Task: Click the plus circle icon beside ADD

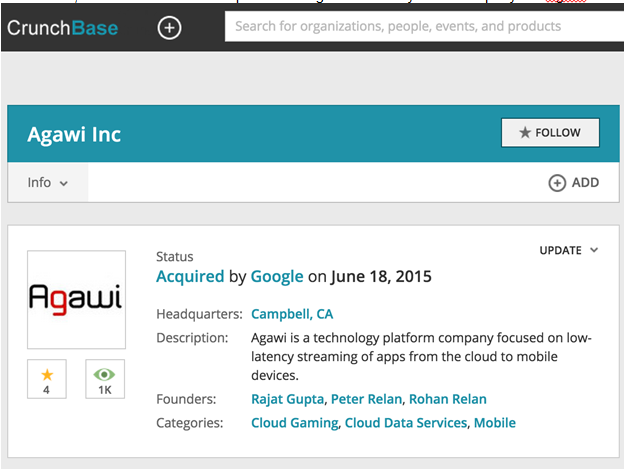Action: point(557,183)
